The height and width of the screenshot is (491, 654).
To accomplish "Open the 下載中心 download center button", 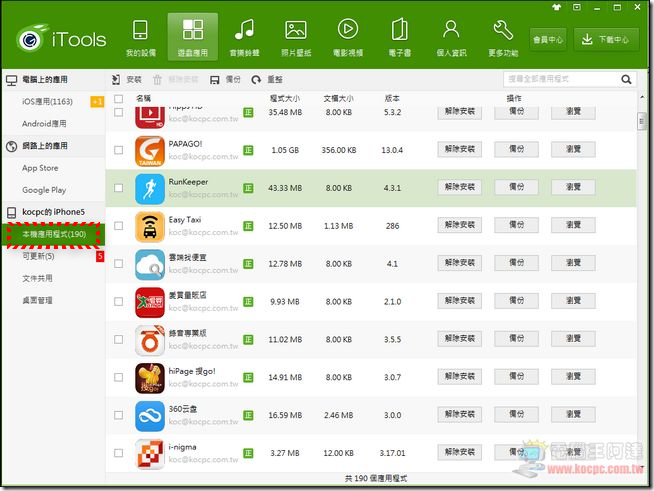I will pos(606,40).
